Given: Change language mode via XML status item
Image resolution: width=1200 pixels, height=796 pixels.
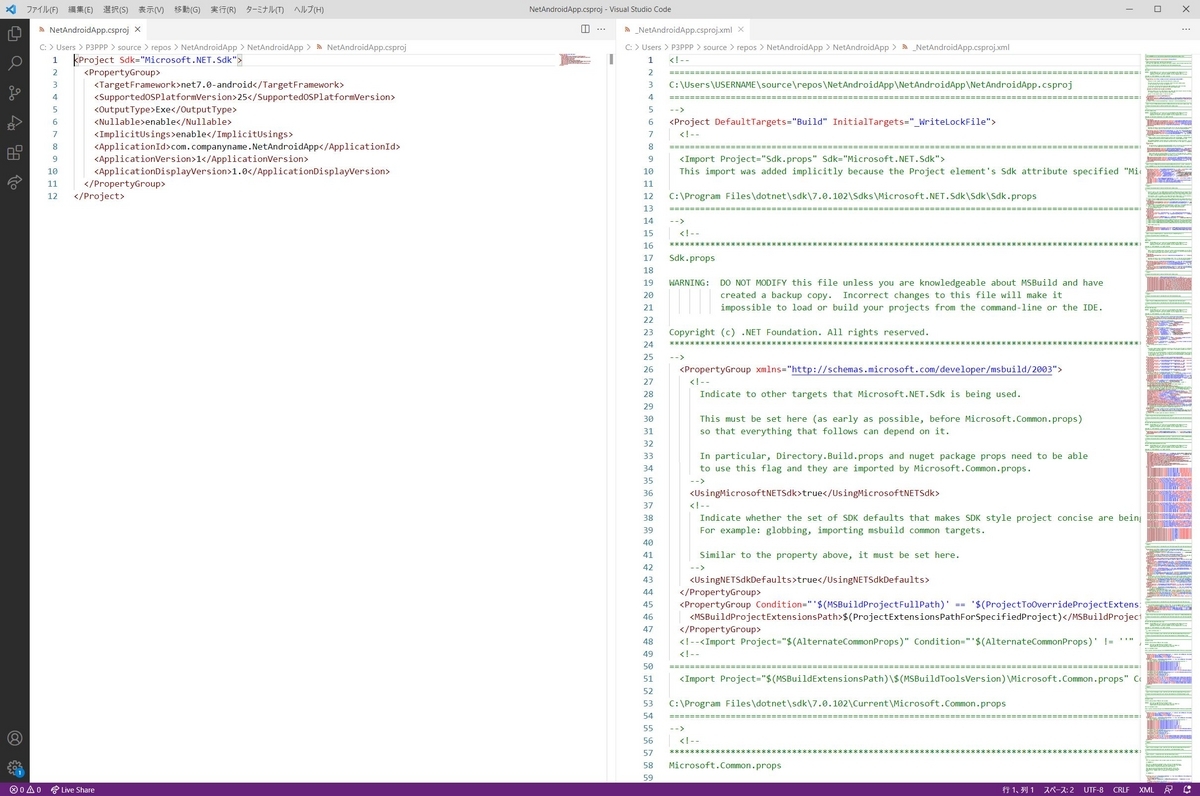Looking at the screenshot, I should point(1146,789).
